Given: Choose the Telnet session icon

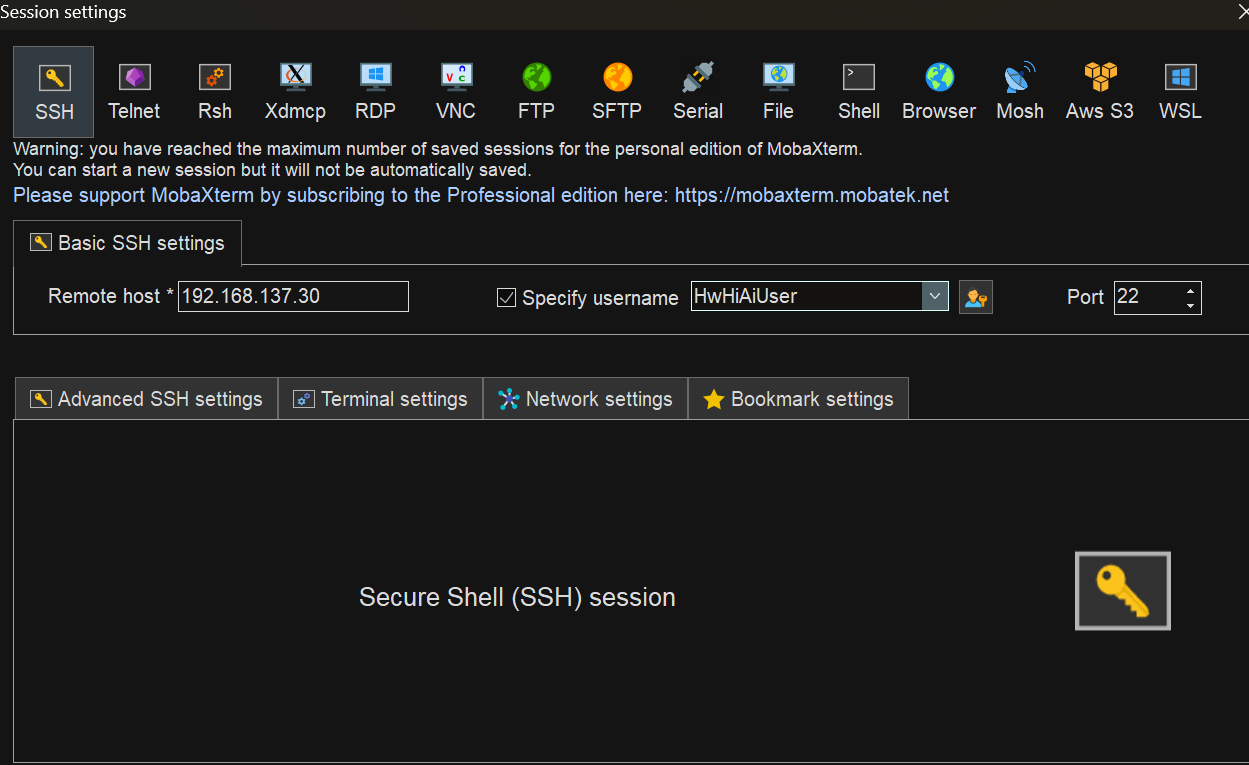Looking at the screenshot, I should pyautogui.click(x=134, y=91).
